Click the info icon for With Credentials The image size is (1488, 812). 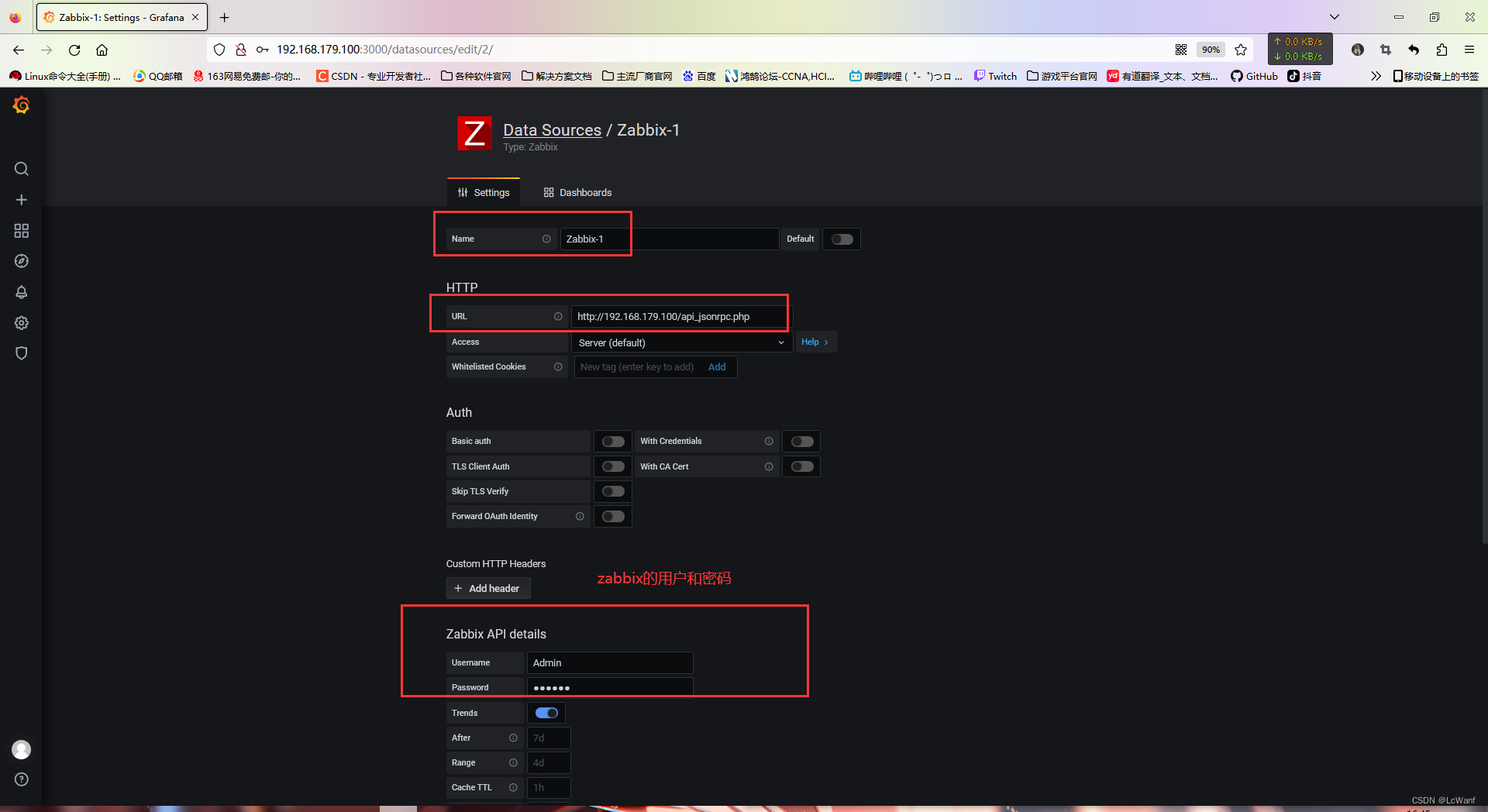pos(769,441)
